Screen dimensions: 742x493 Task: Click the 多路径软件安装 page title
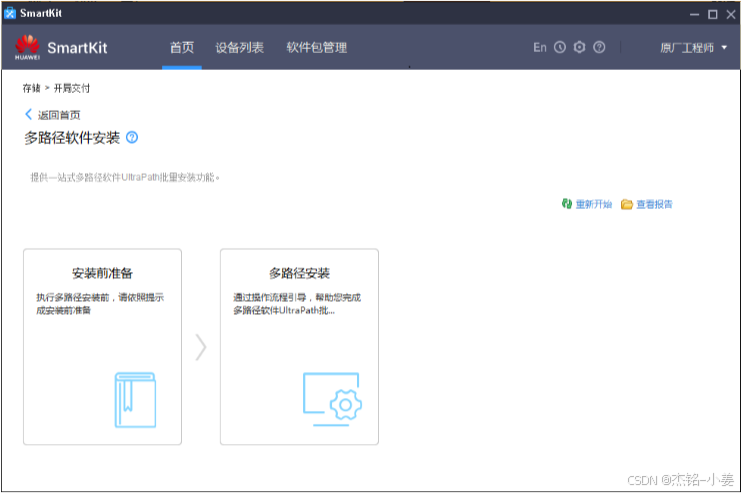[x=72, y=138]
